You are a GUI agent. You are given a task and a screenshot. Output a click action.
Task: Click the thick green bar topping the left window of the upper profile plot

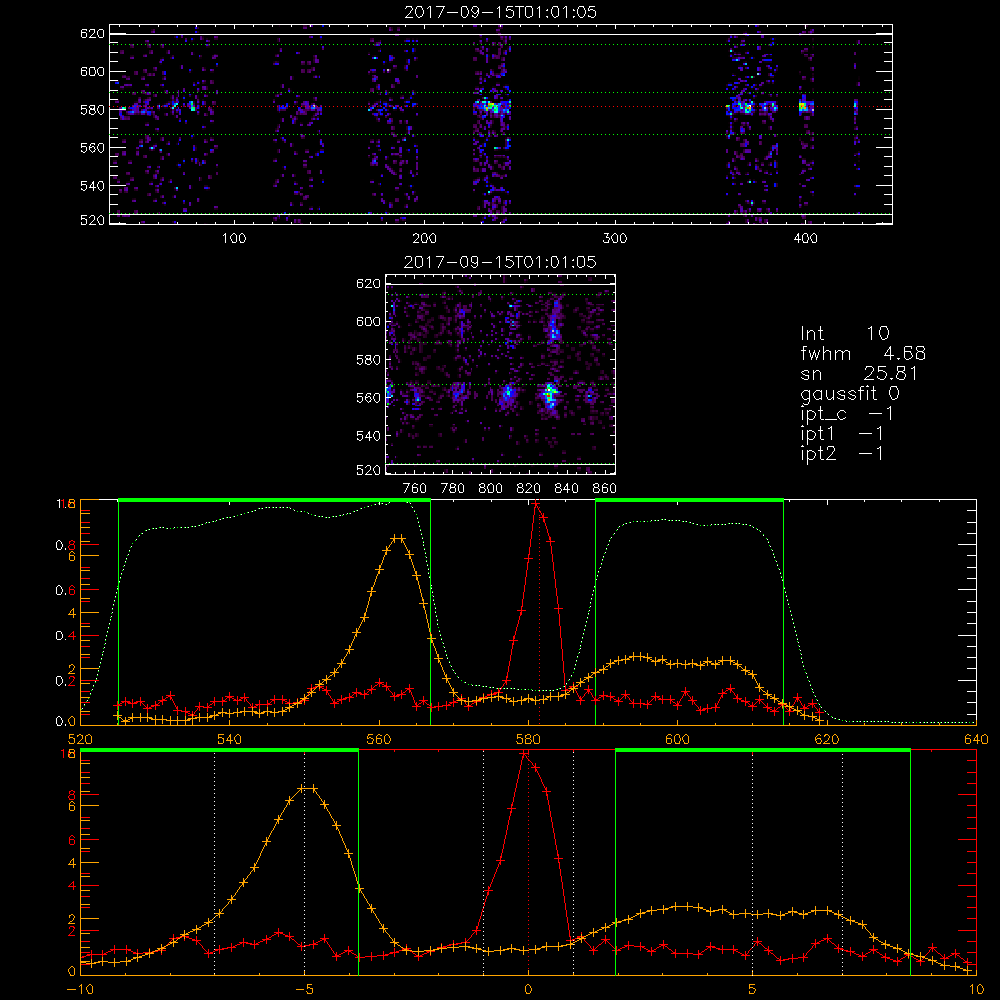click(274, 501)
